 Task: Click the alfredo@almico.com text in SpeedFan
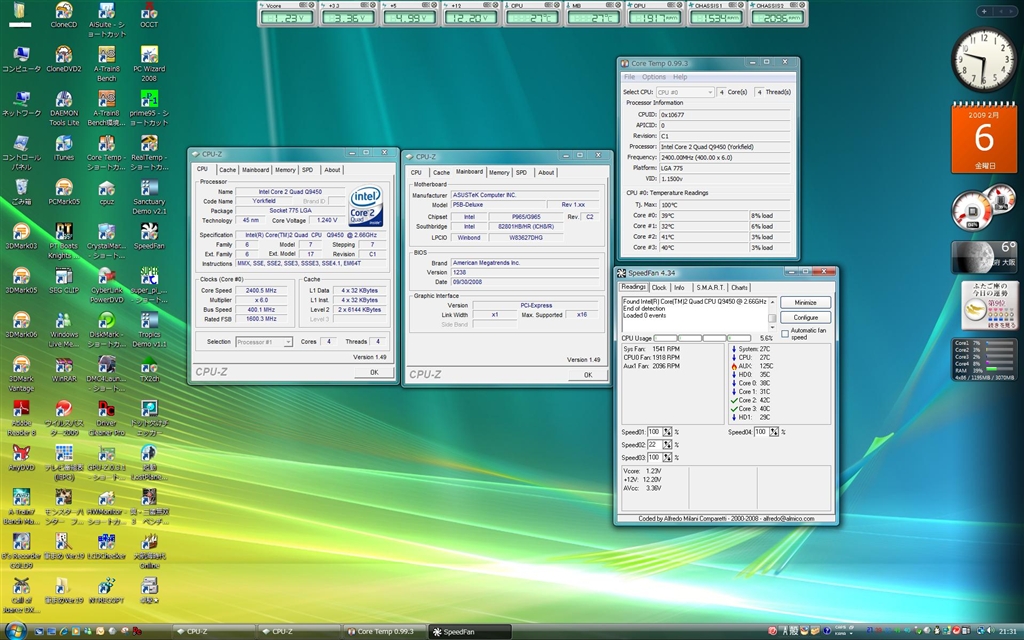[786, 519]
